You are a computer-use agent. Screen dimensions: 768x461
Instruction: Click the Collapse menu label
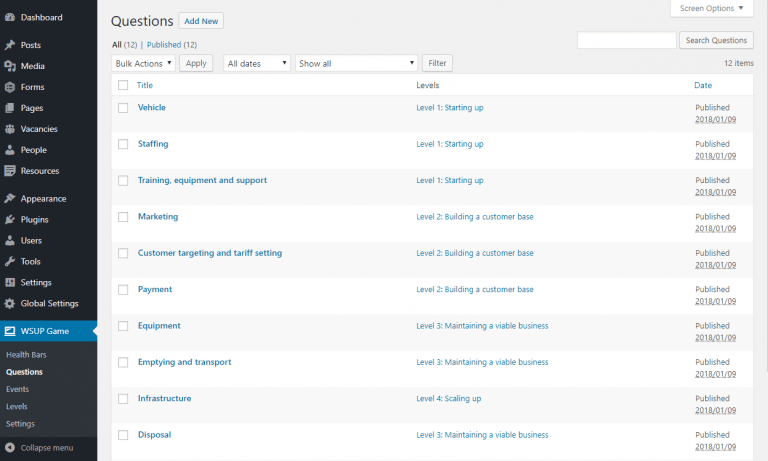(x=47, y=448)
